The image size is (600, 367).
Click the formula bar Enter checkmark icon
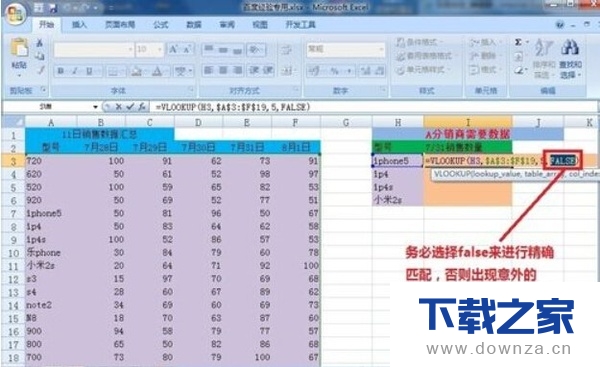point(130,107)
